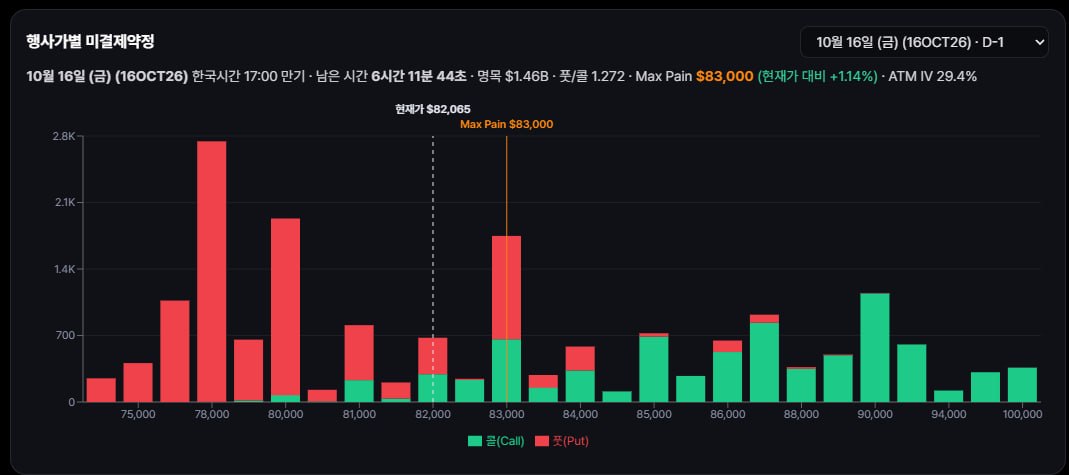Viewport: 1069px width, 475px height.
Task: Click the 85,000 x-axis strike label
Action: pos(654,413)
